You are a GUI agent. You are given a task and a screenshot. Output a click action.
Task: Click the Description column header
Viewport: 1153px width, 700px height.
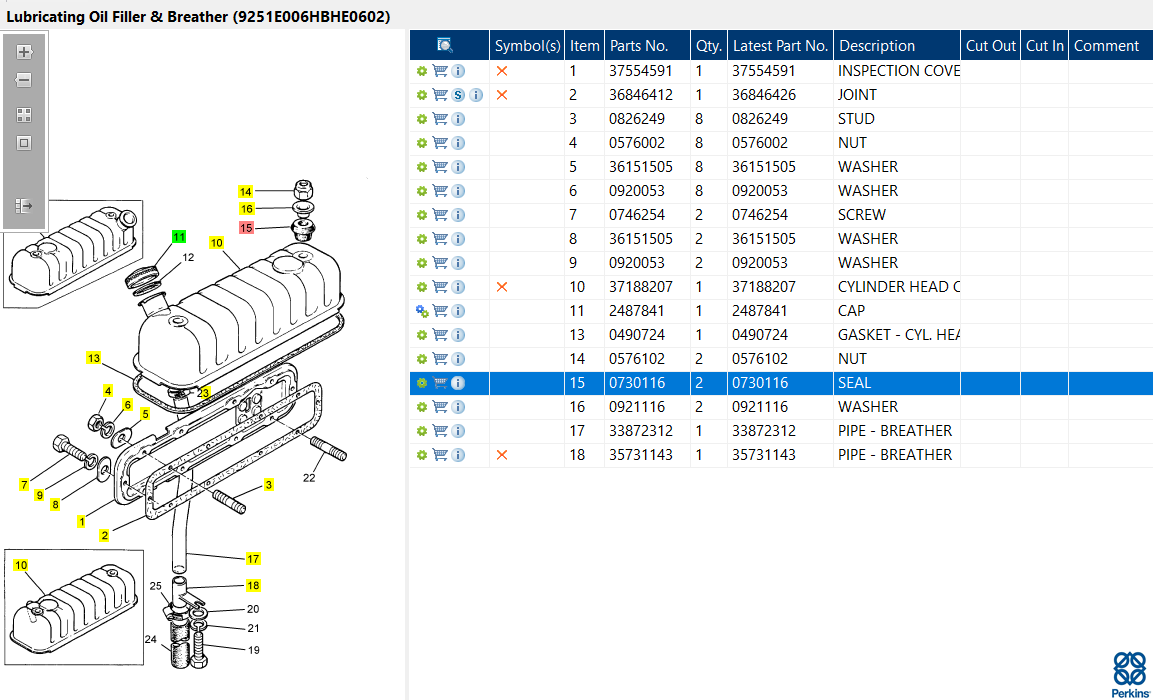pyautogui.click(x=877, y=45)
